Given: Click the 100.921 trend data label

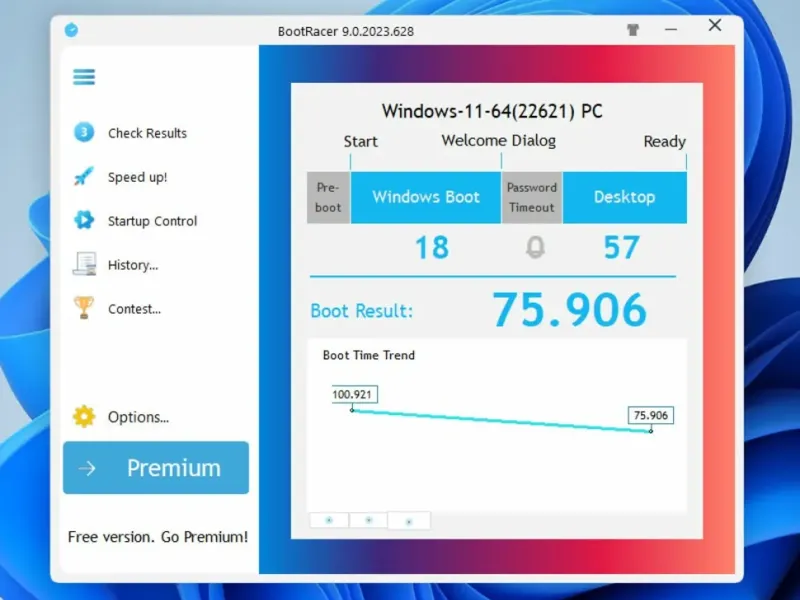Looking at the screenshot, I should tap(354, 394).
